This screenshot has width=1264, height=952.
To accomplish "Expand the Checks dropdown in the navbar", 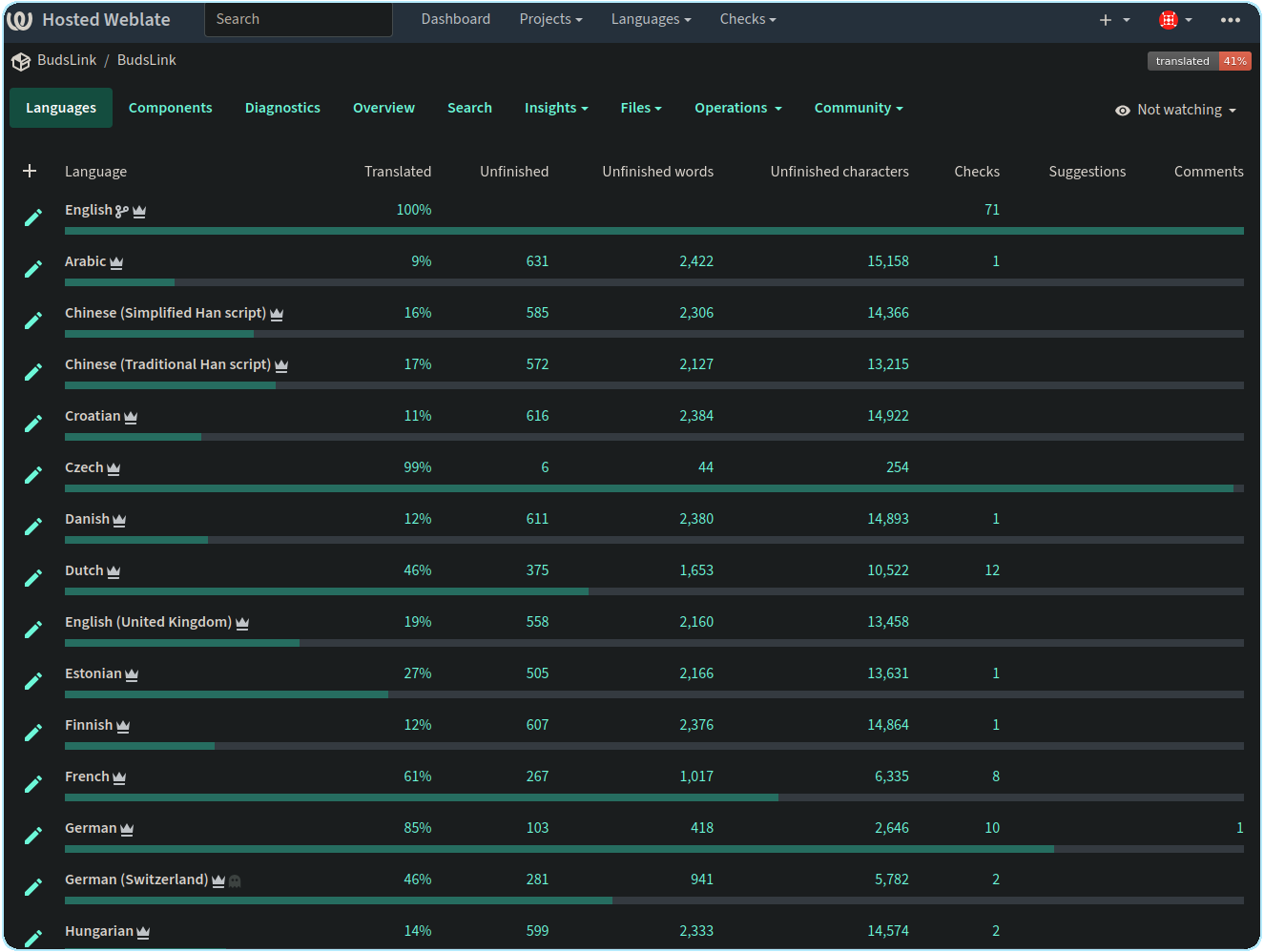I will click(748, 19).
